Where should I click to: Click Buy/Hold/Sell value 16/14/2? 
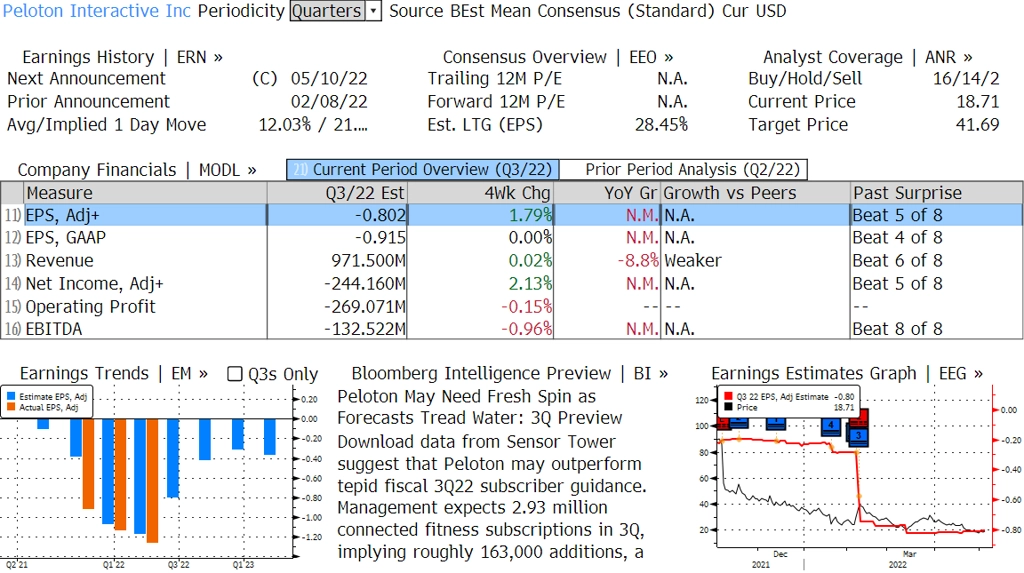tap(966, 79)
